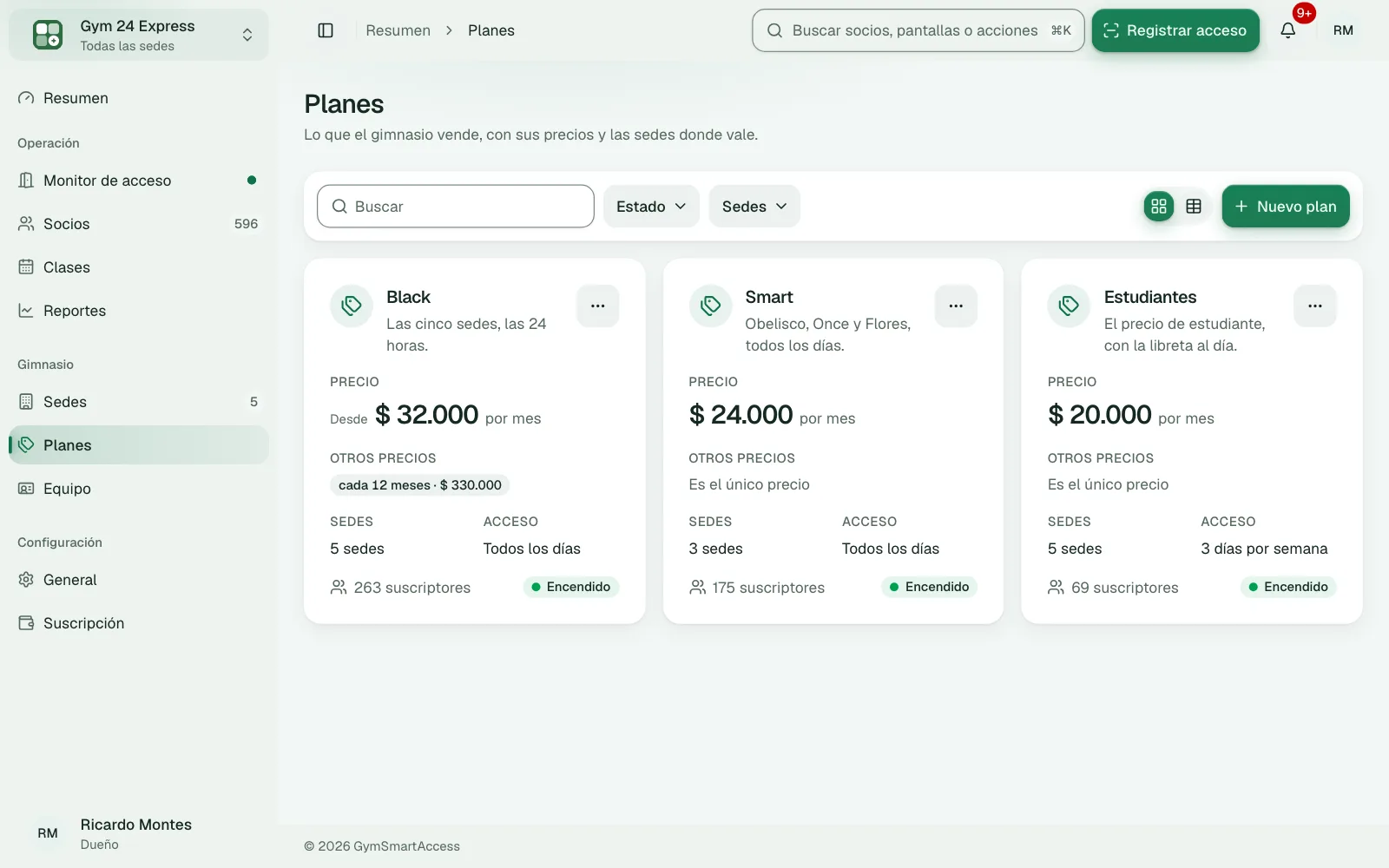Select Planes in the sidebar
This screenshot has width=1389, height=868.
click(139, 445)
